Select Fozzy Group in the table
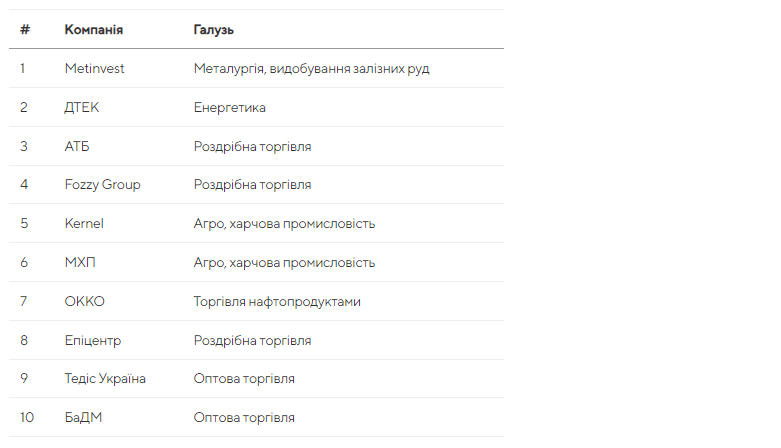 [x=102, y=185]
